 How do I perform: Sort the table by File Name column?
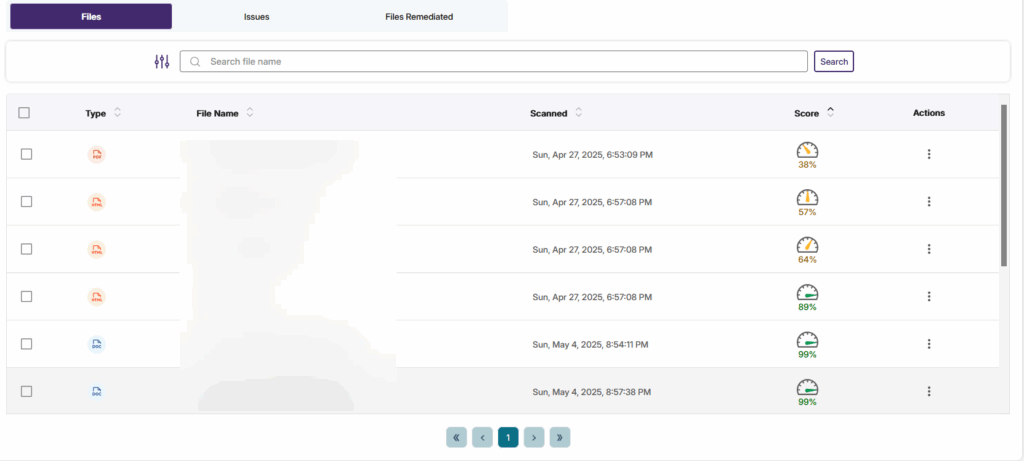coord(249,112)
